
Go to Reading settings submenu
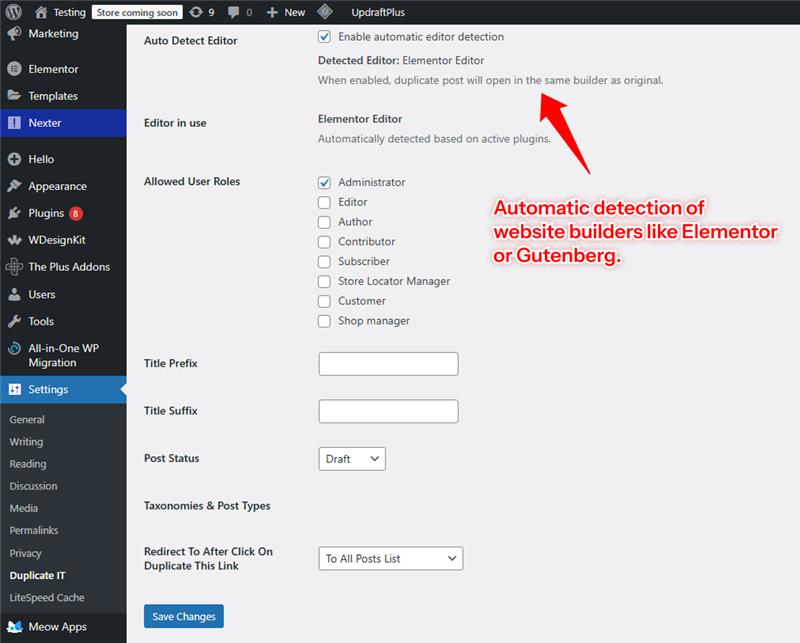[28, 464]
